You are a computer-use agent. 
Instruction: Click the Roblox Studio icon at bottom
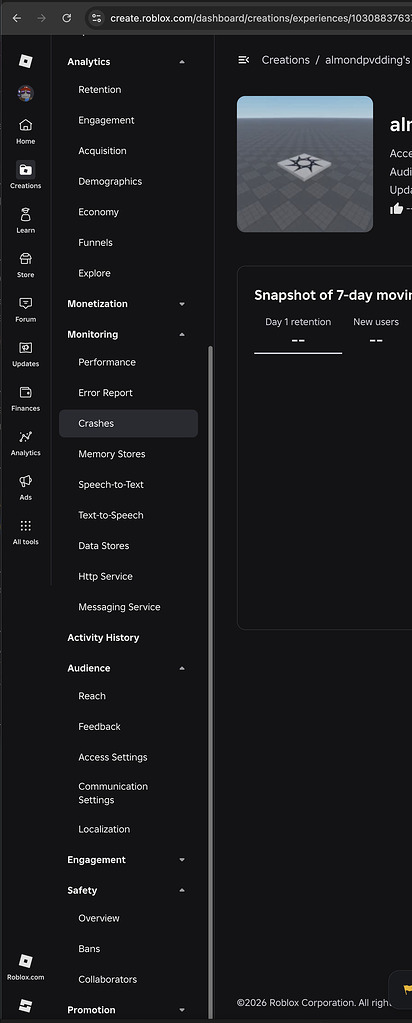(x=25, y=1005)
